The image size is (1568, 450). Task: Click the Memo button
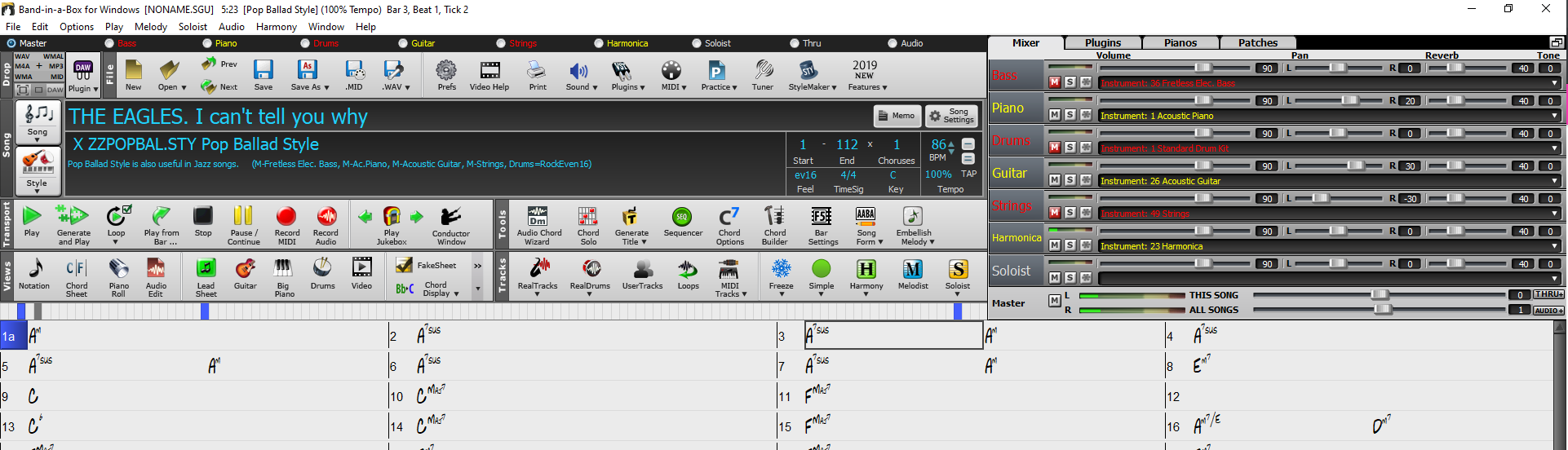(x=897, y=116)
